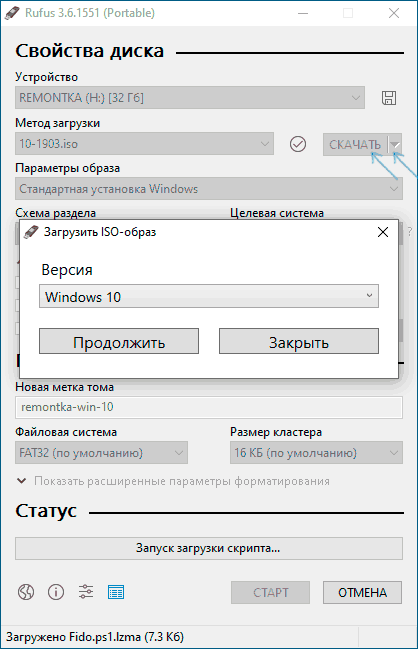418x649 pixels.
Task: Click the Продолжить button
Action: click(119, 341)
